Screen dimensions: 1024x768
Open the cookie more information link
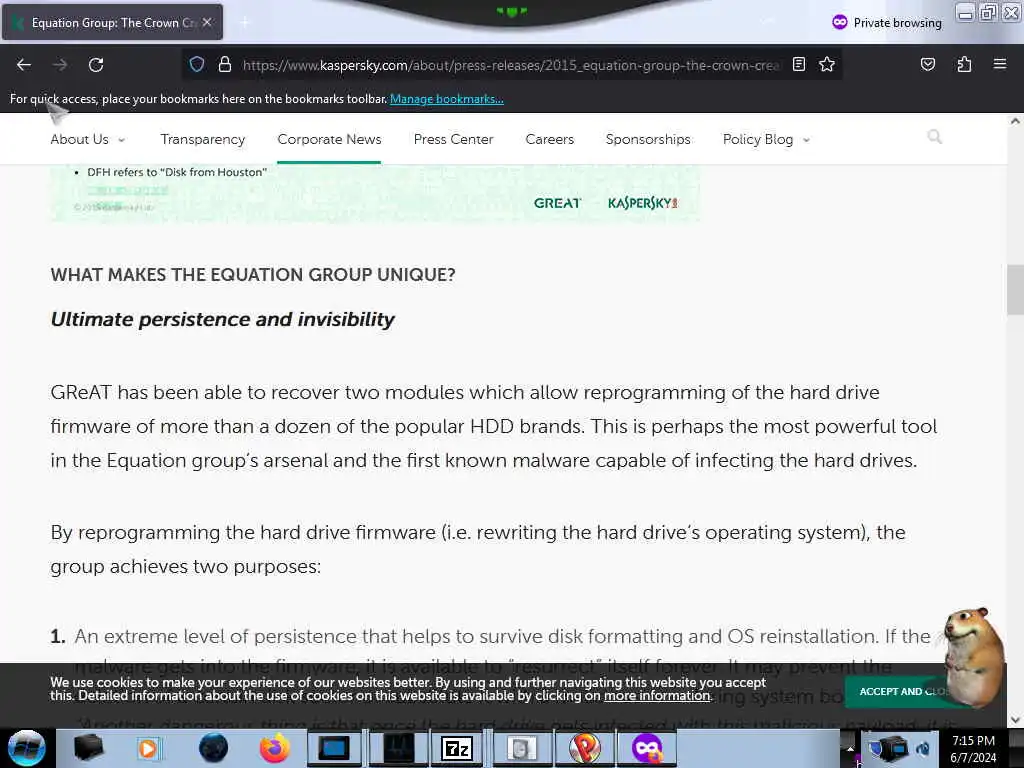657,696
